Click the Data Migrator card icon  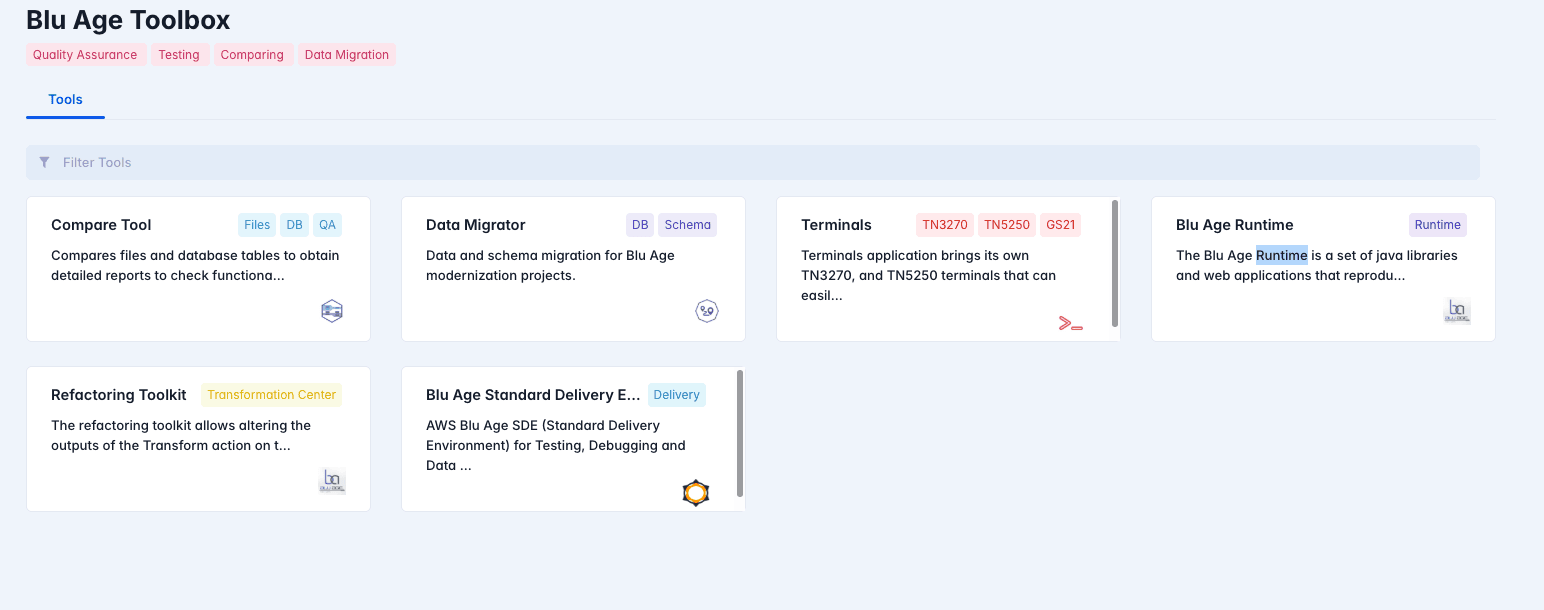coord(707,311)
